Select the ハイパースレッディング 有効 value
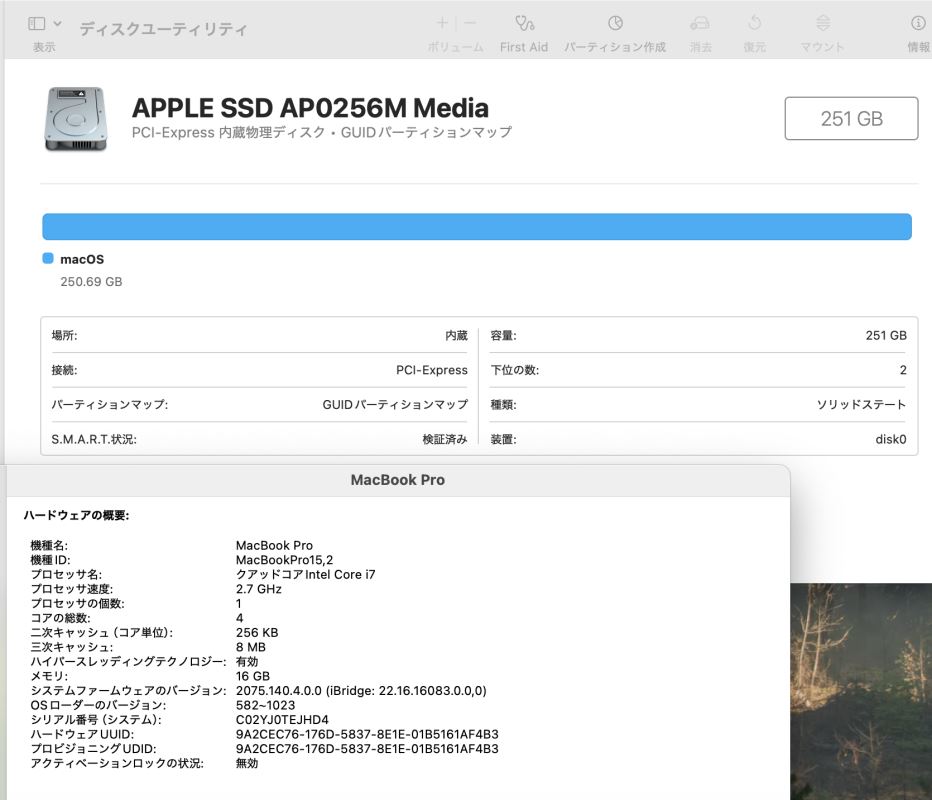This screenshot has width=932, height=800. click(247, 662)
